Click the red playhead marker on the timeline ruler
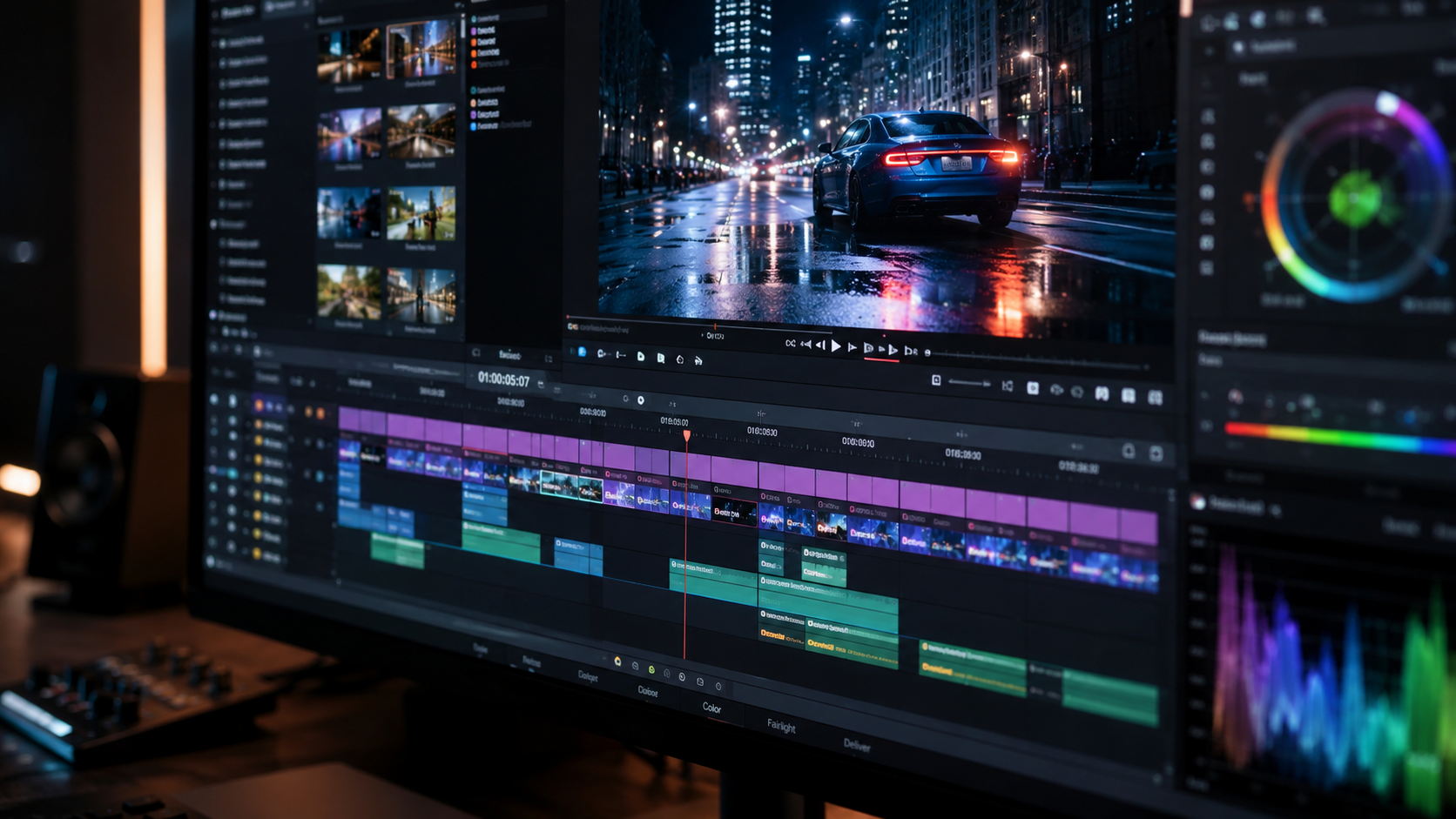This screenshot has width=1456, height=819. (686, 435)
